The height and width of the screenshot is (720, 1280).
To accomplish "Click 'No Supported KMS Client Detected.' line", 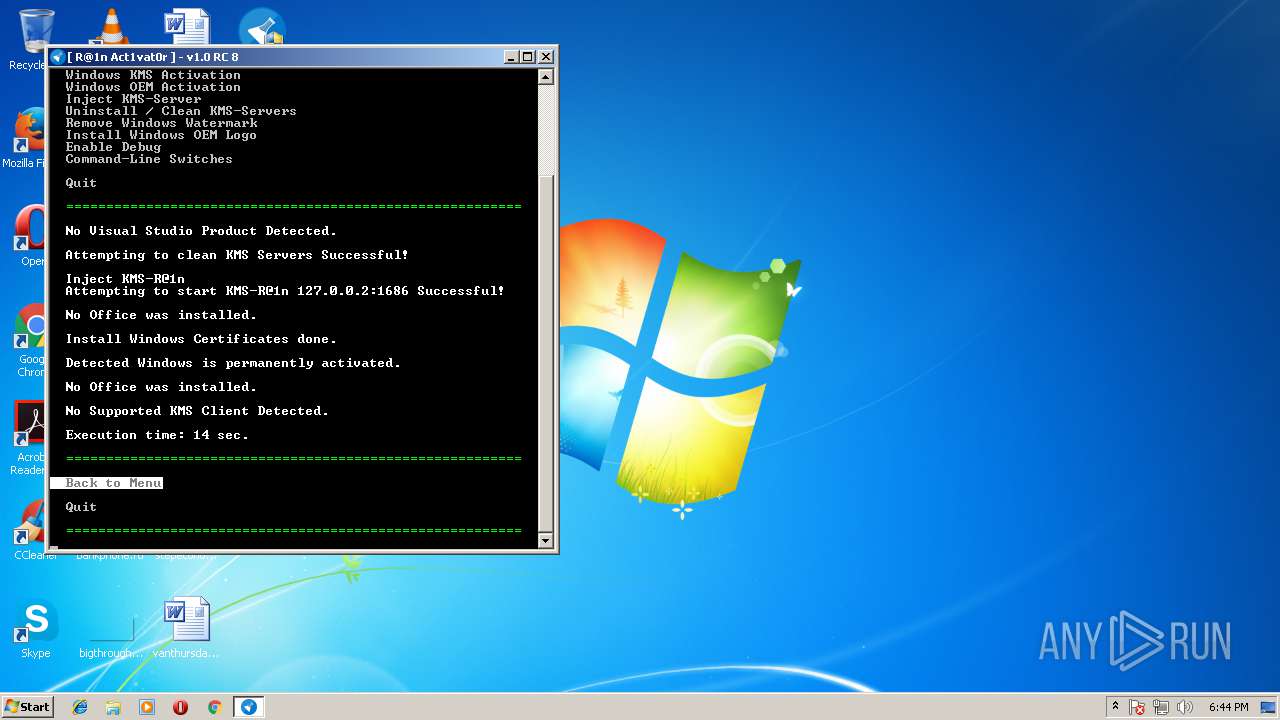I will pos(197,411).
